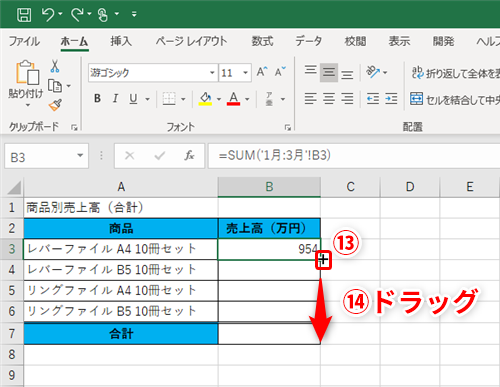
Task: Click the 貼り付け paste clipboard icon
Action: (27, 72)
